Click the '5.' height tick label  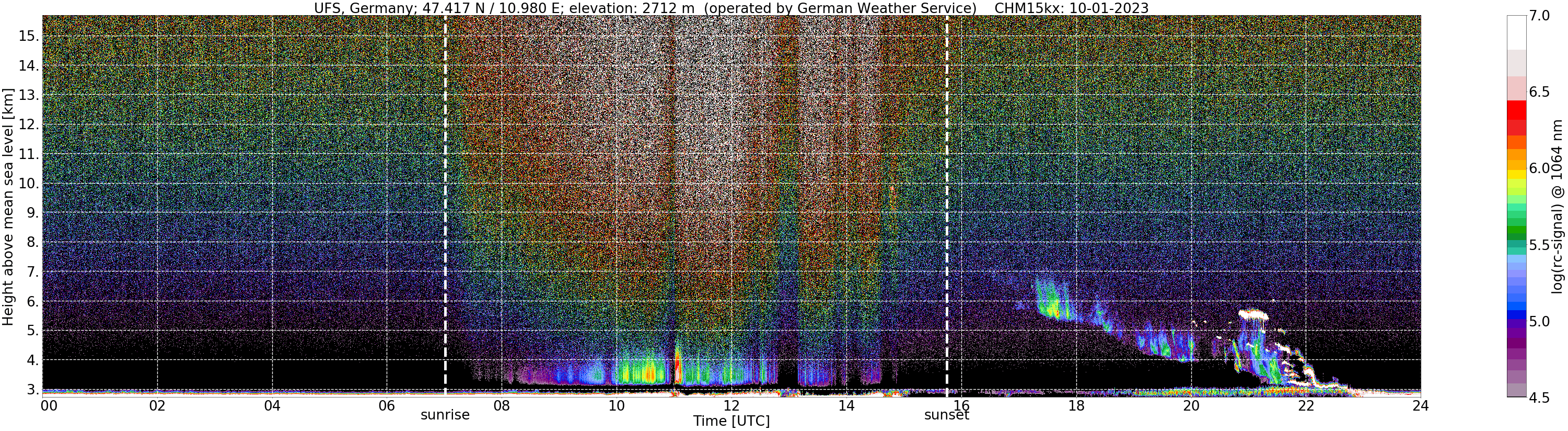pos(32,331)
